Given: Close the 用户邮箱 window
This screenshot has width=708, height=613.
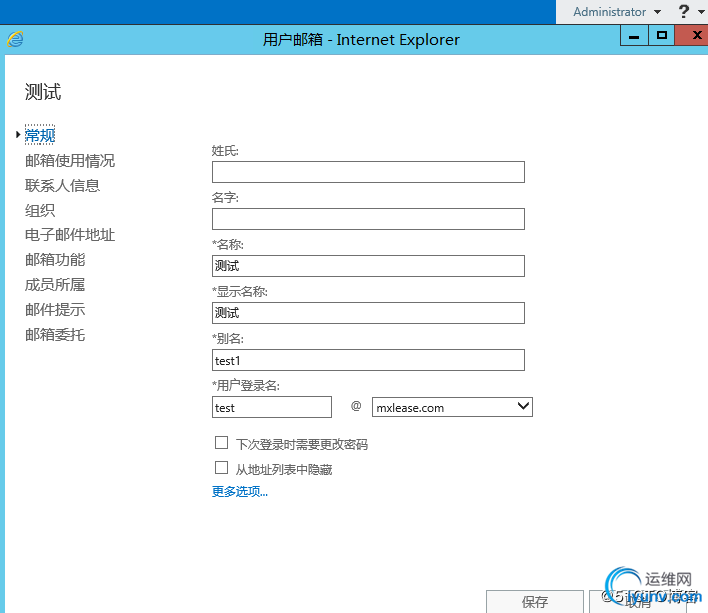Looking at the screenshot, I should (x=692, y=35).
